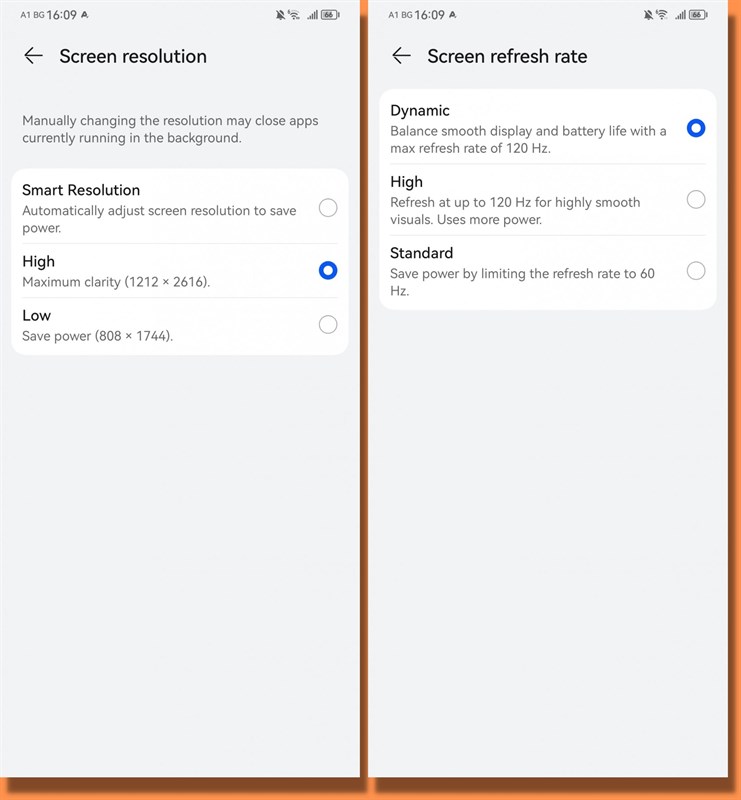
Task: Select the Low resolution radio button
Action: [x=328, y=324]
